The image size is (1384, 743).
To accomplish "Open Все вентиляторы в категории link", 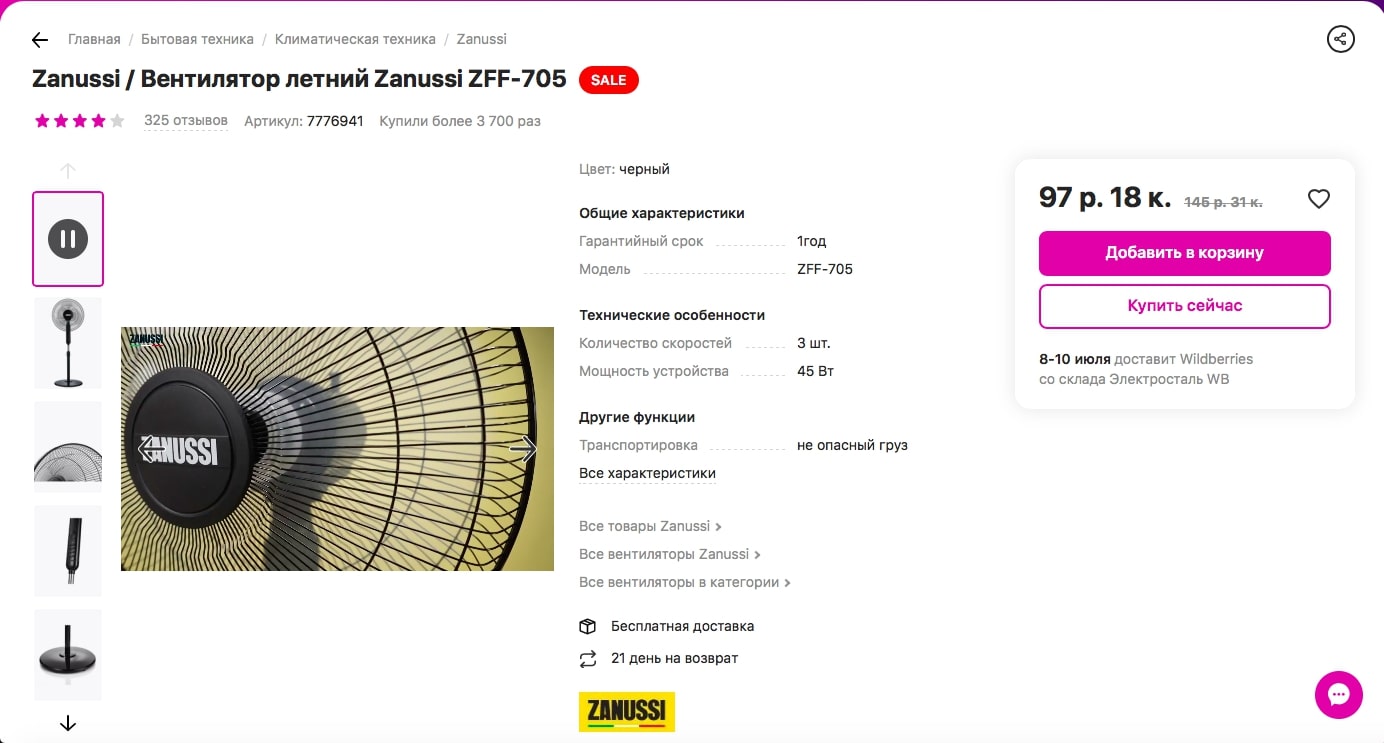I will coord(685,582).
